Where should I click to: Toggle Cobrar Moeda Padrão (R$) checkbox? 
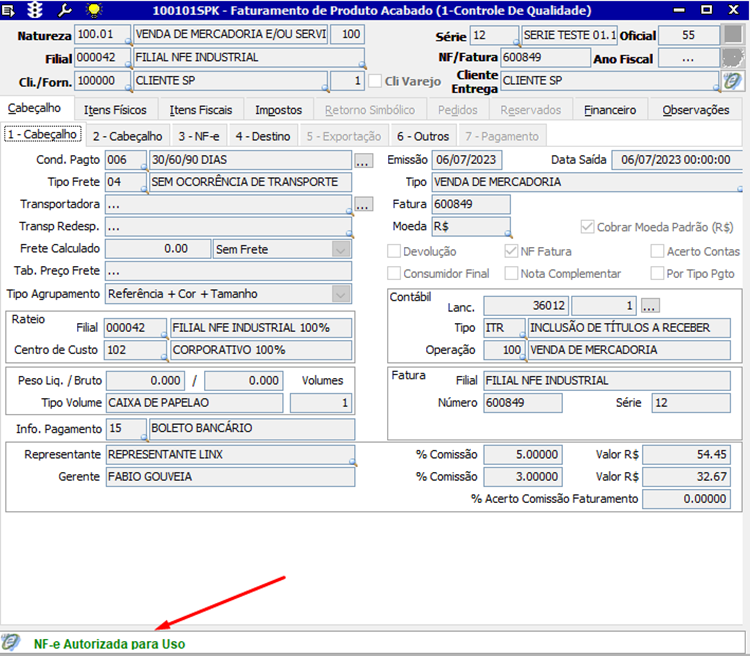coord(587,227)
